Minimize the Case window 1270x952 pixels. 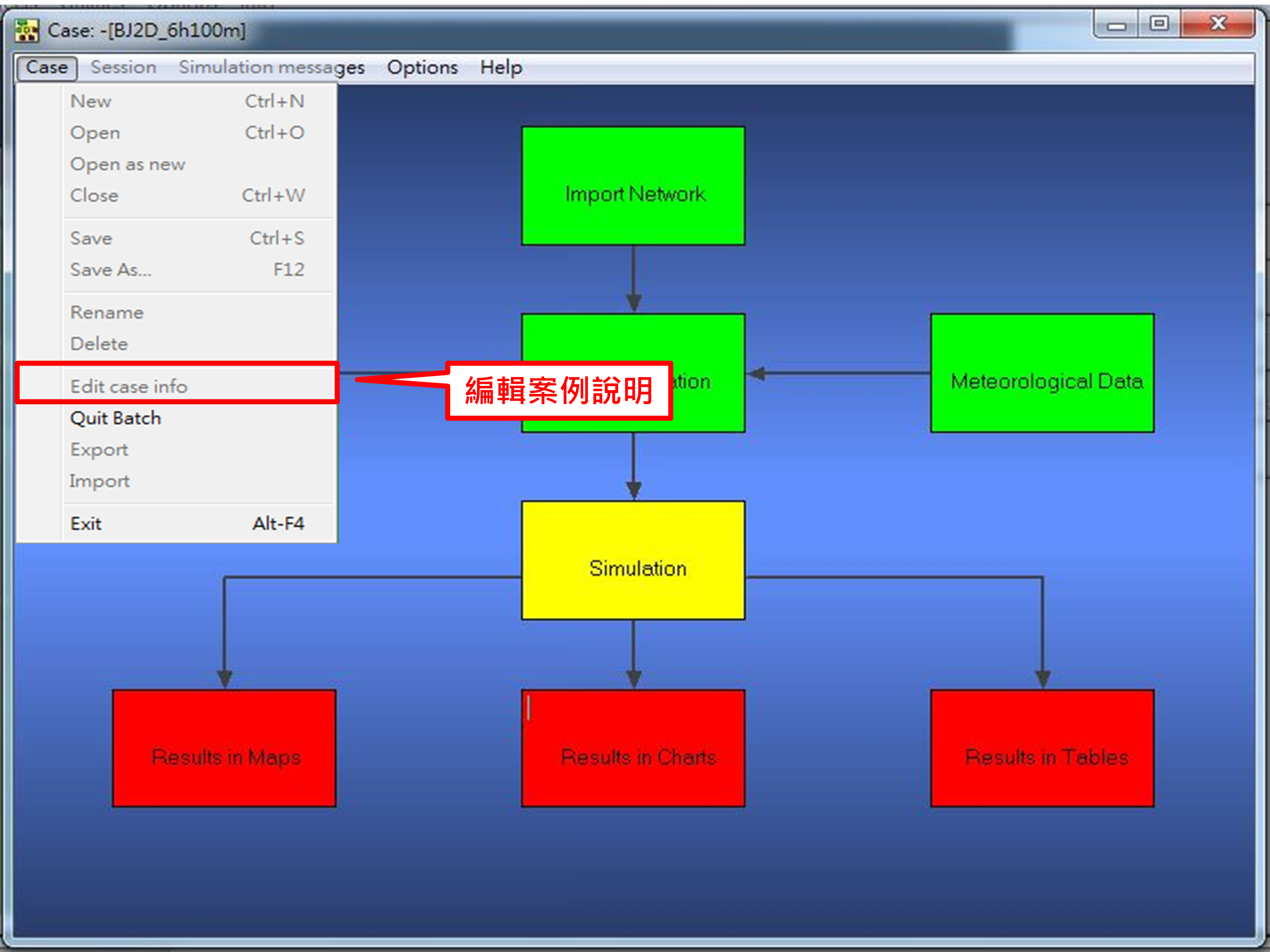[1117, 25]
